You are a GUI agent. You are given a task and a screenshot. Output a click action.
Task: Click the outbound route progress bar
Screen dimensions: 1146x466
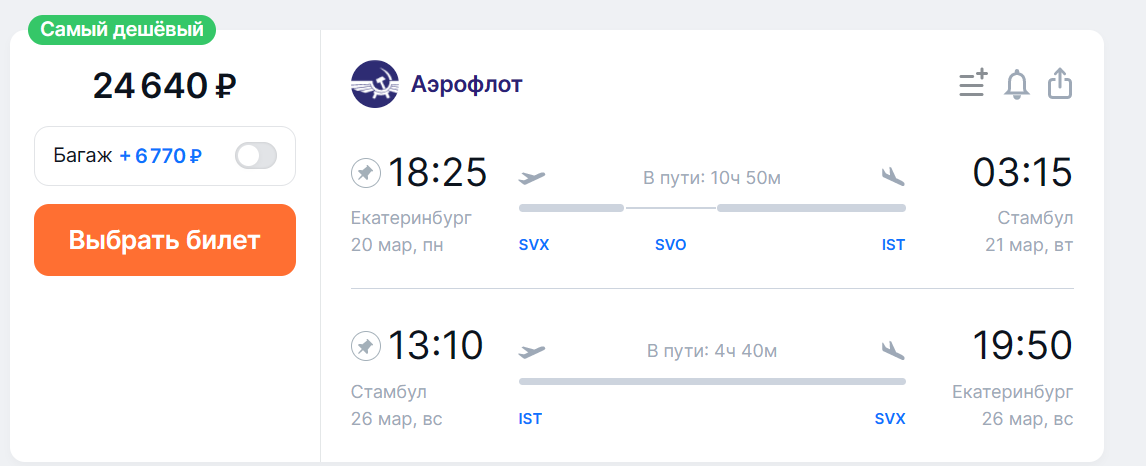tap(713, 208)
